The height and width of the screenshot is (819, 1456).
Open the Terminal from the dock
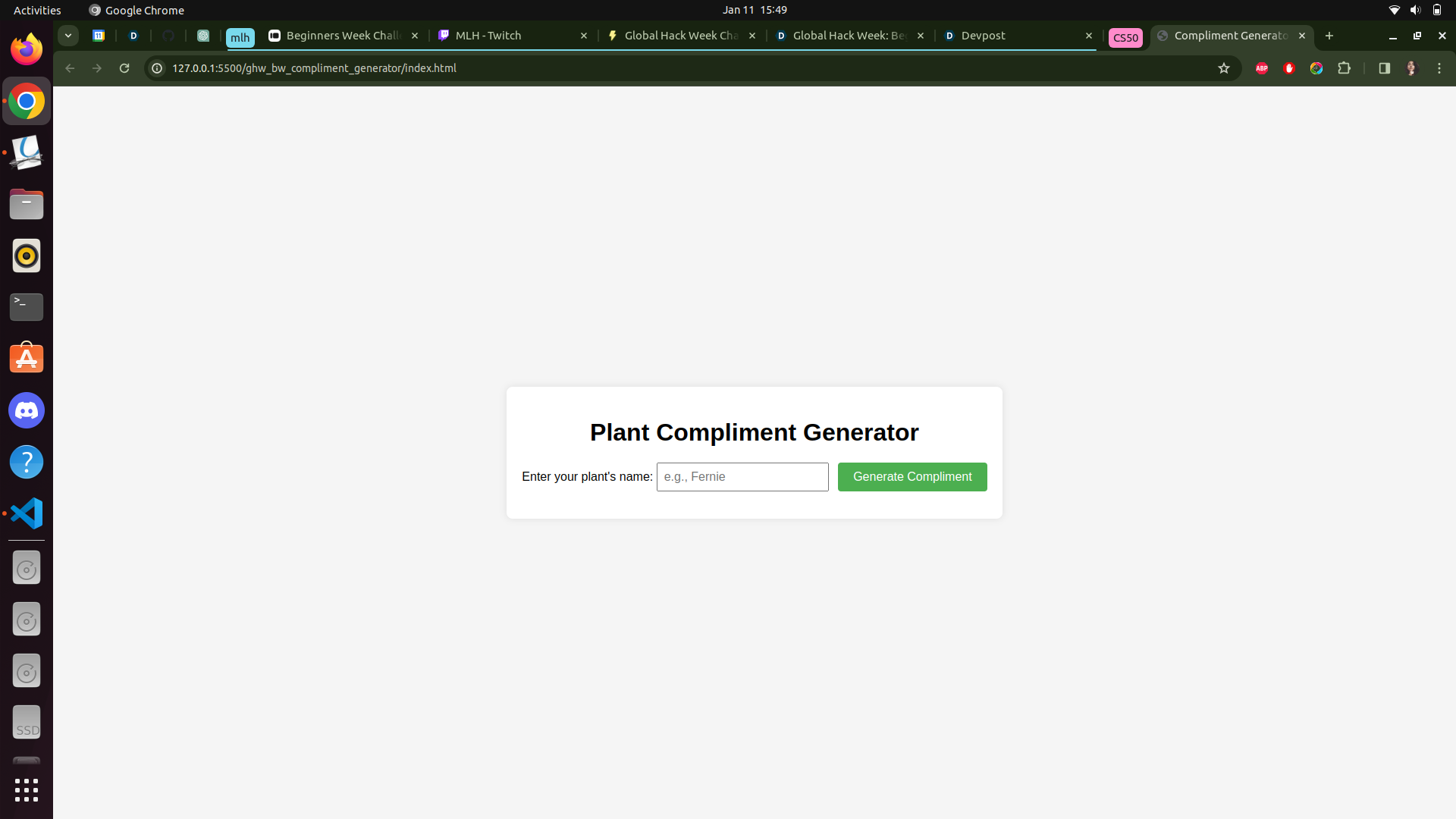(x=26, y=306)
